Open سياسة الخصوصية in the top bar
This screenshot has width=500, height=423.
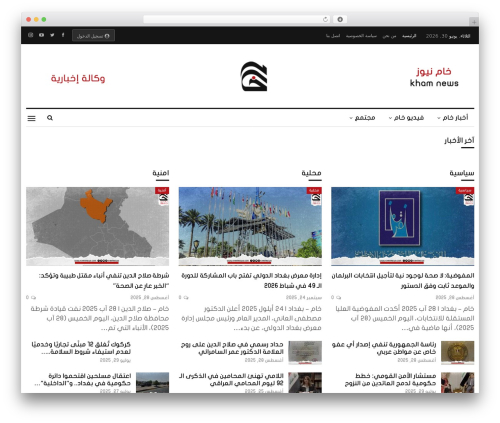(x=361, y=36)
